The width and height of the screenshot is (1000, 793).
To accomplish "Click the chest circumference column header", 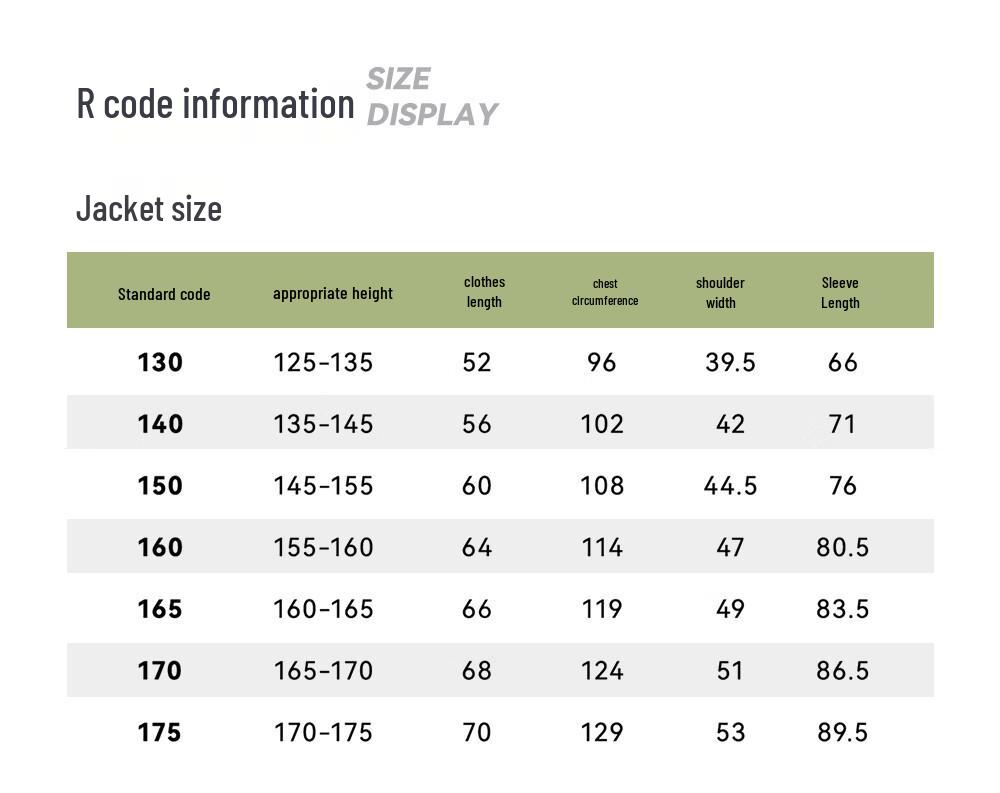I will point(605,292).
